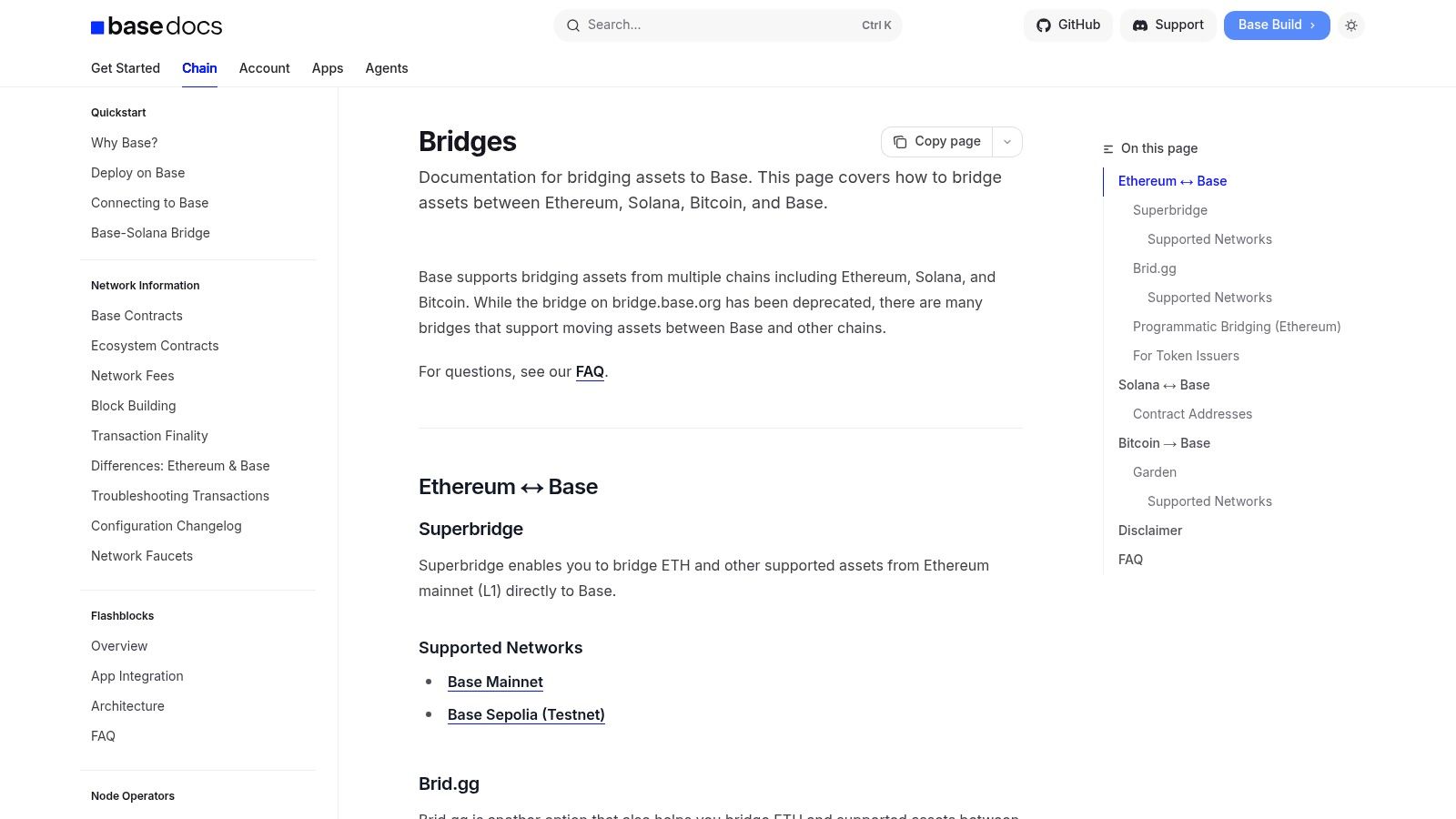Open Why Base? in sidebar

click(x=125, y=143)
